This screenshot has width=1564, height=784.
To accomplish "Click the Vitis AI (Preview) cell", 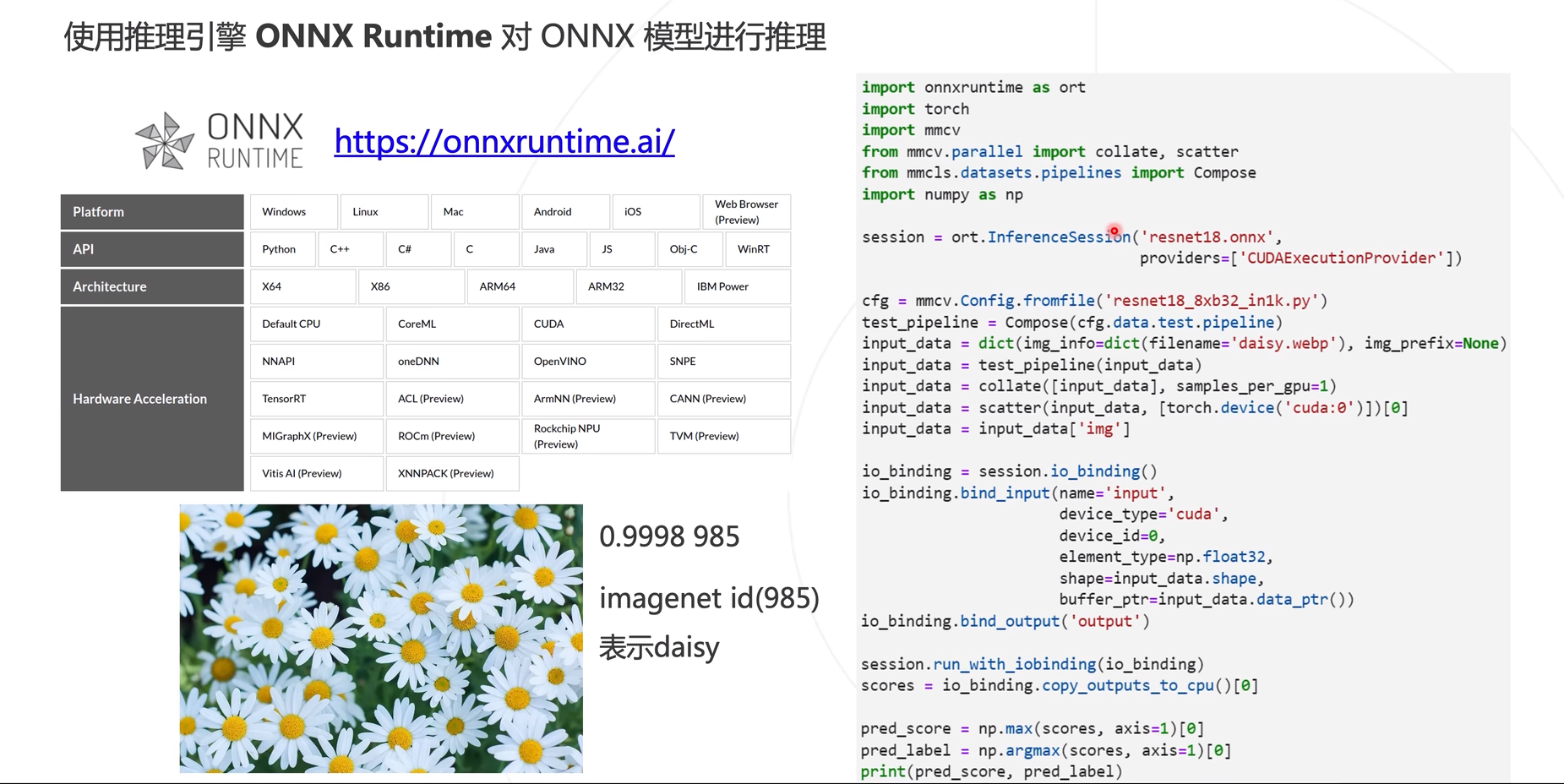I will click(x=317, y=473).
